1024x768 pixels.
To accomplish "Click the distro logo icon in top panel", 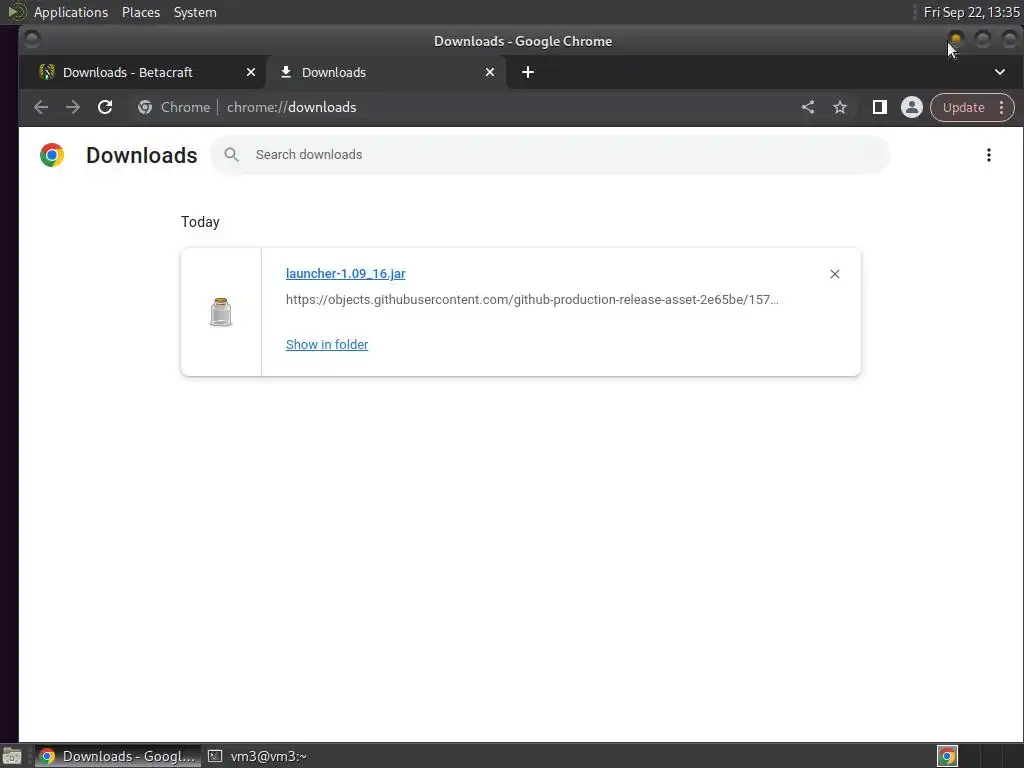I will [16, 12].
